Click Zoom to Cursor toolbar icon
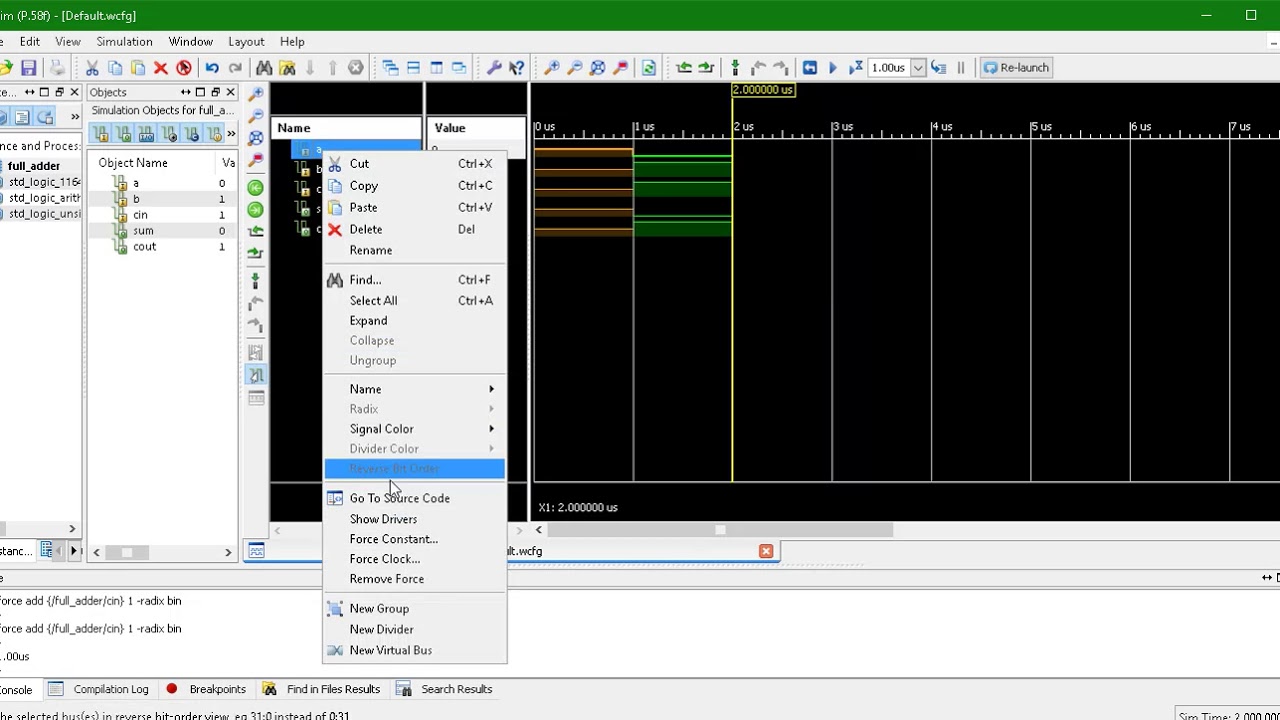Viewport: 1280px width, 720px height. click(x=621, y=68)
